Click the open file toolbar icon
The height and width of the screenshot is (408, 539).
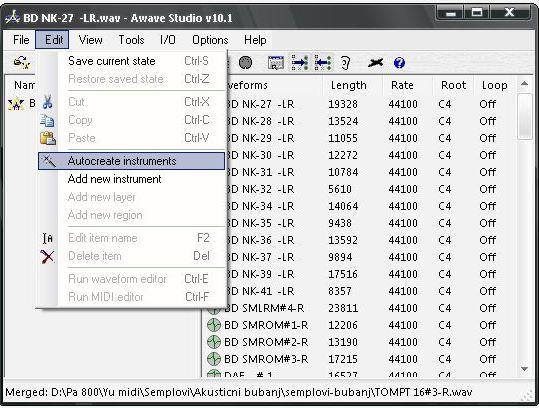click(x=22, y=63)
